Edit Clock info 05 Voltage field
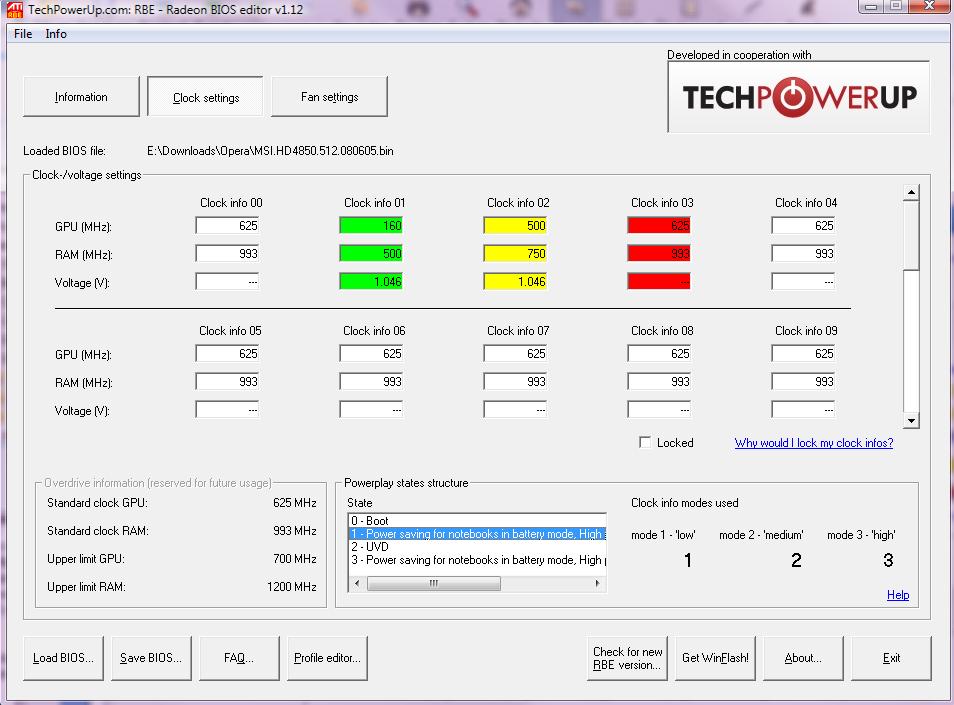This screenshot has height=705, width=954. click(228, 409)
